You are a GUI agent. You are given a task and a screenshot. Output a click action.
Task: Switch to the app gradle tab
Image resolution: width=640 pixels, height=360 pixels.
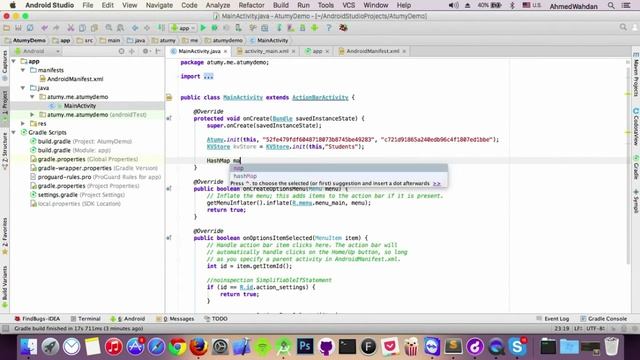(x=317, y=51)
